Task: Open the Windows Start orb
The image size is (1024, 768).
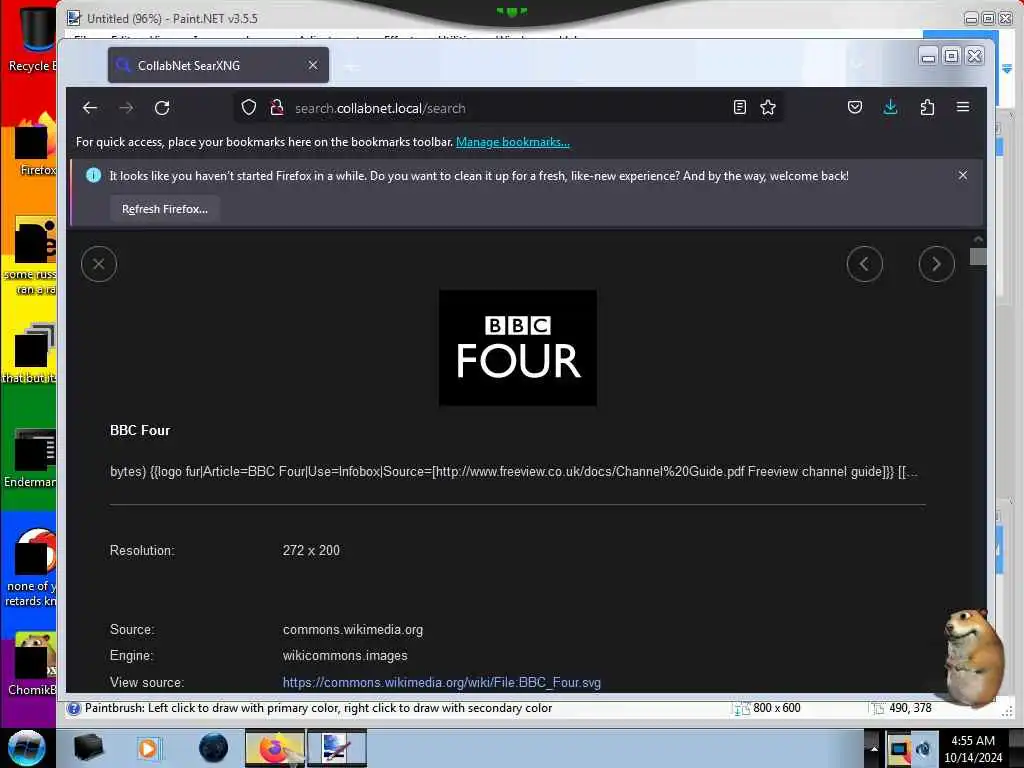Action: point(26,748)
